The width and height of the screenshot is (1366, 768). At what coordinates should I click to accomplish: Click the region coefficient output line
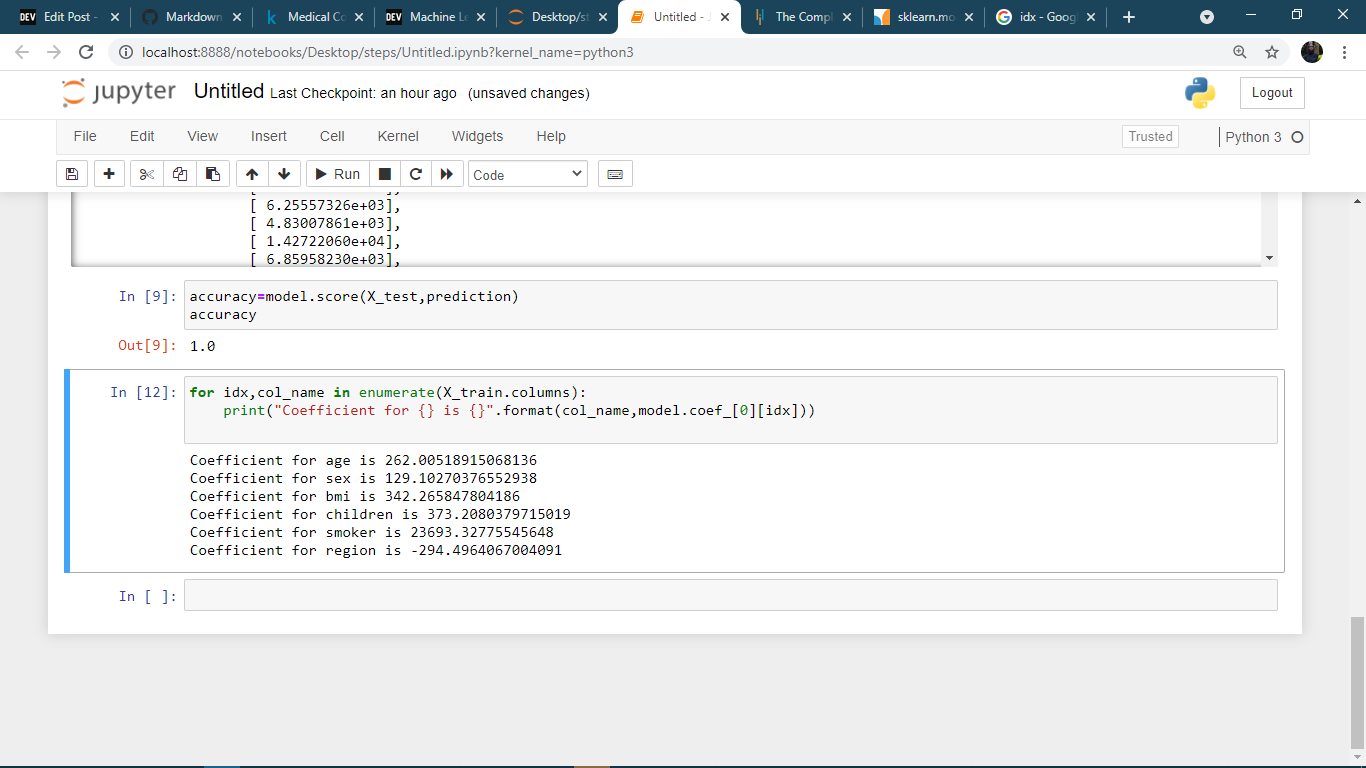coord(376,550)
